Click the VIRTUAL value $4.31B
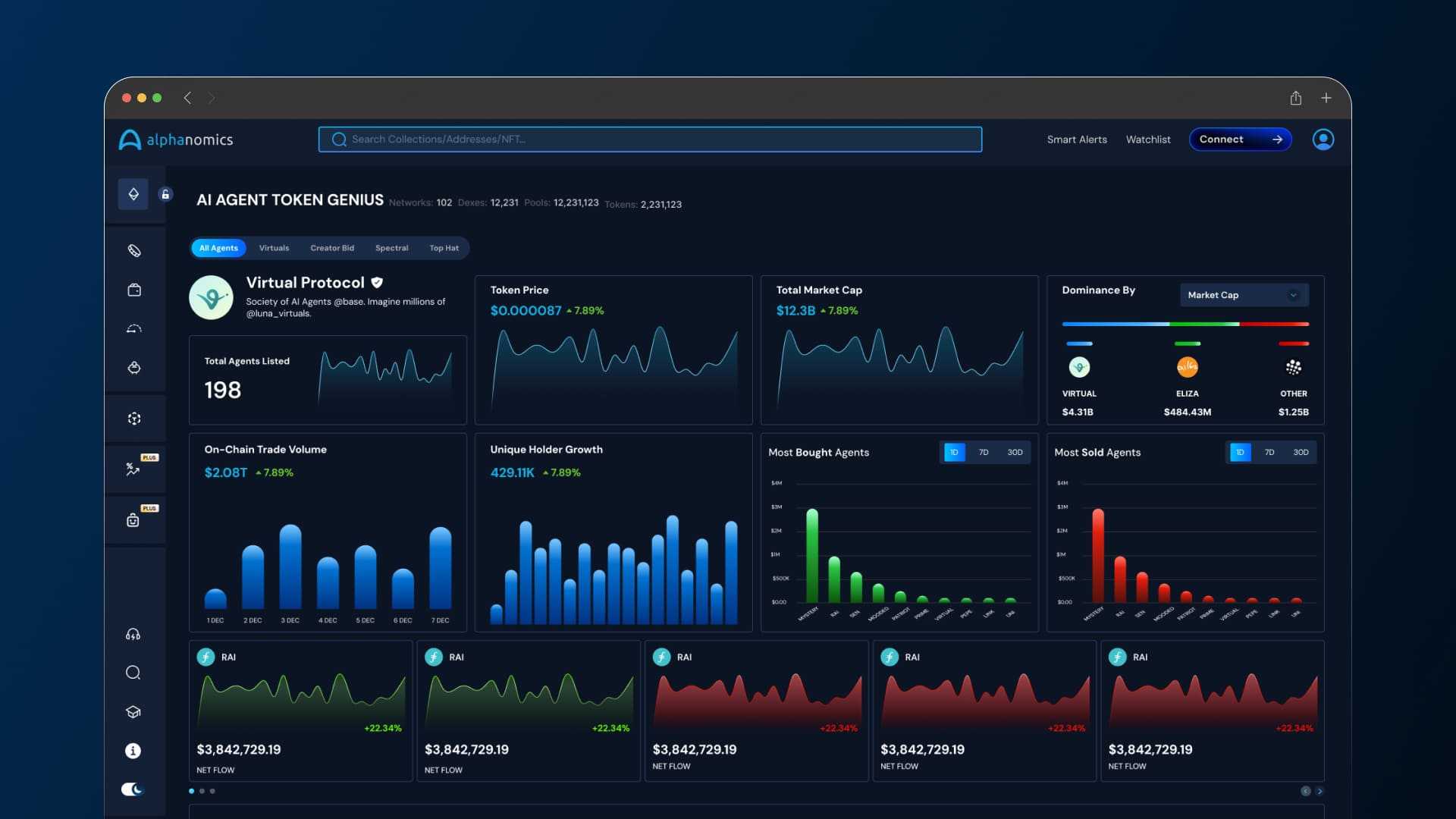Screen dimensions: 1456x819 pyautogui.click(x=1078, y=412)
